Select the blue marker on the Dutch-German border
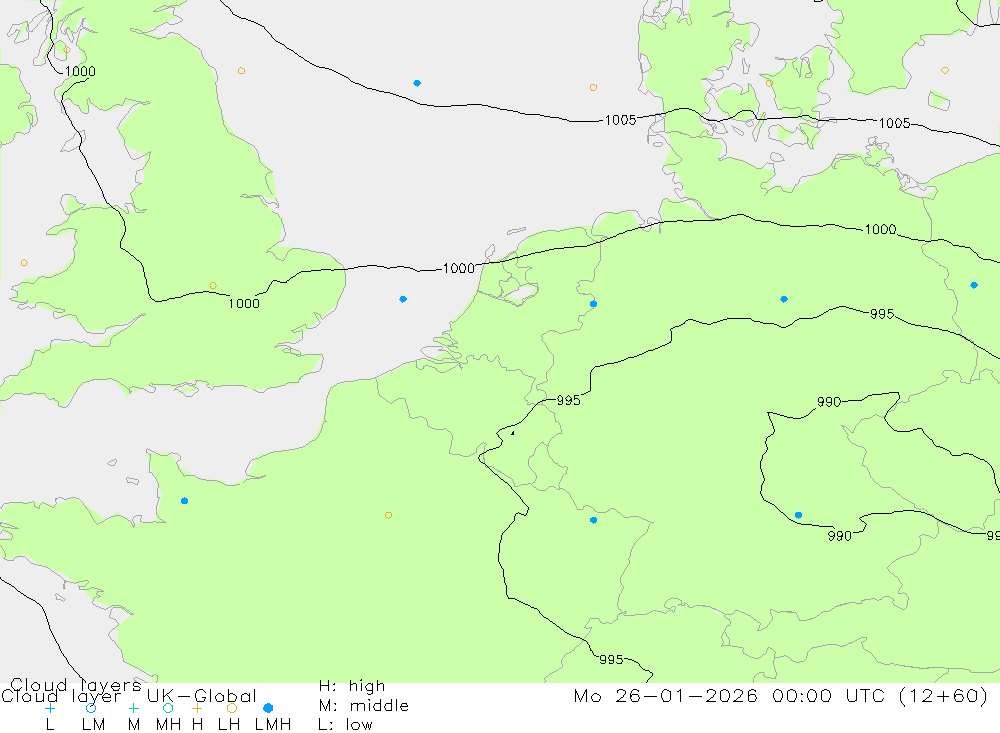Screen dimensions: 1000x733 (593, 304)
